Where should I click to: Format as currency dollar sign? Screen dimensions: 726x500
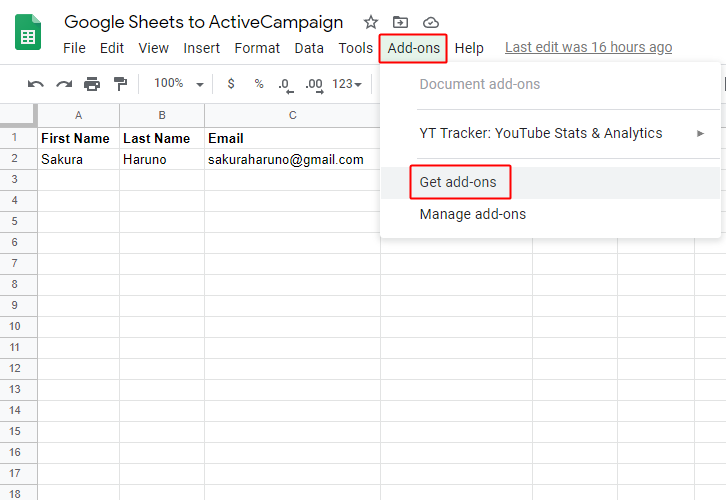pos(231,84)
